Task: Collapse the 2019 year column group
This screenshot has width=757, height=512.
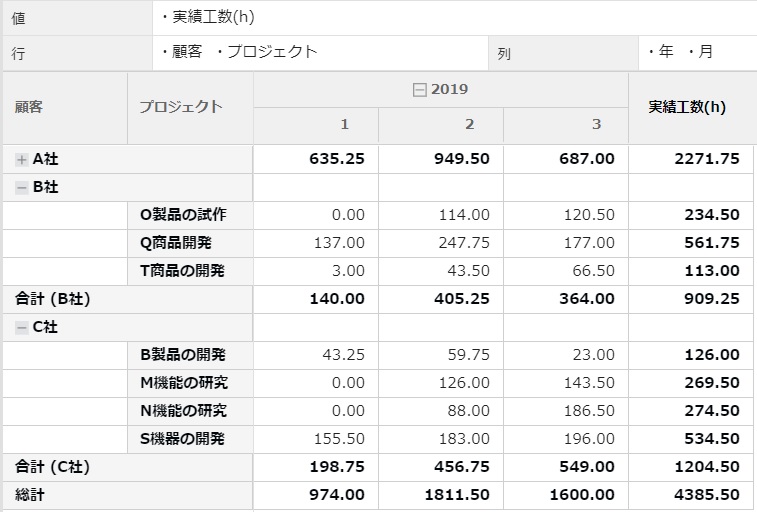Action: pos(420,90)
